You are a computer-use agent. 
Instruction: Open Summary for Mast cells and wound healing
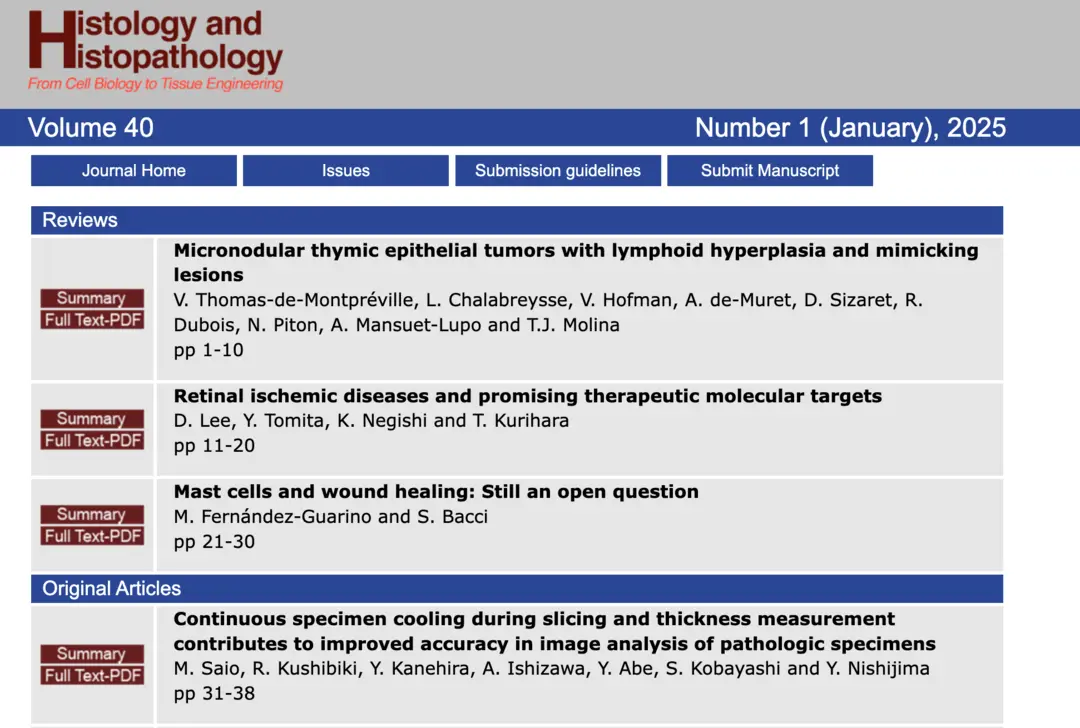92,514
